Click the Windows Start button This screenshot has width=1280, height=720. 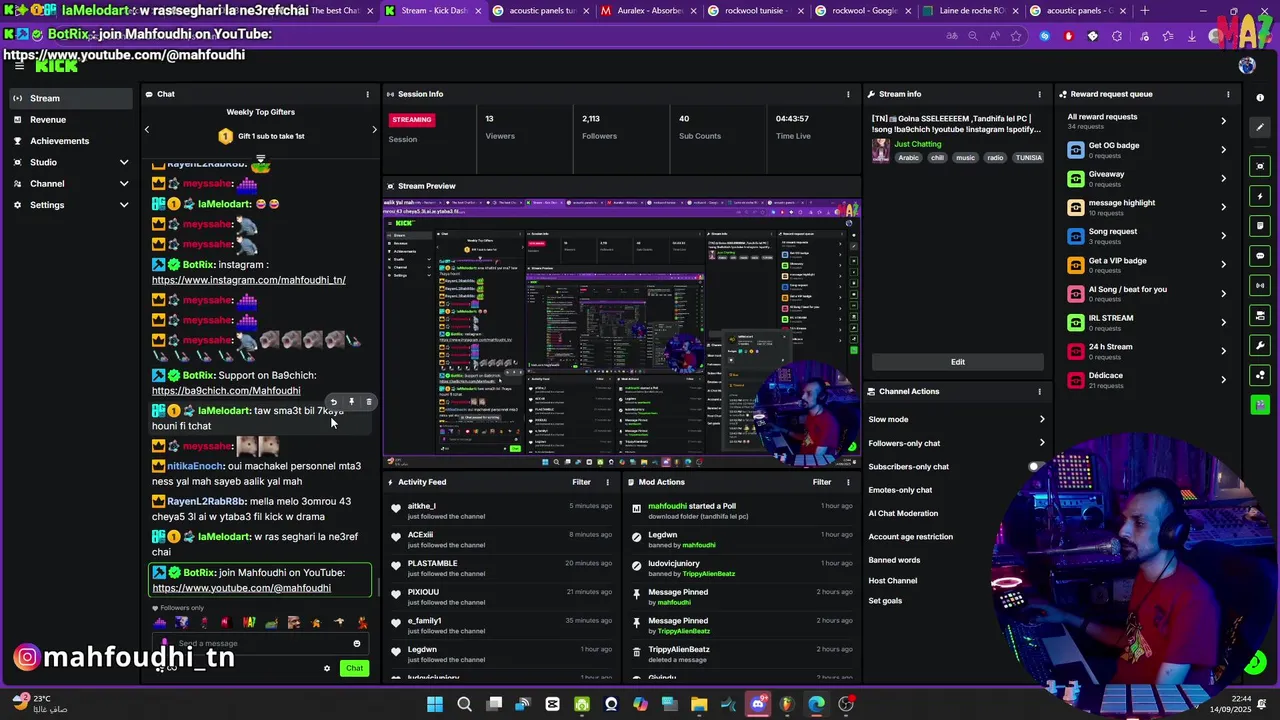(435, 704)
